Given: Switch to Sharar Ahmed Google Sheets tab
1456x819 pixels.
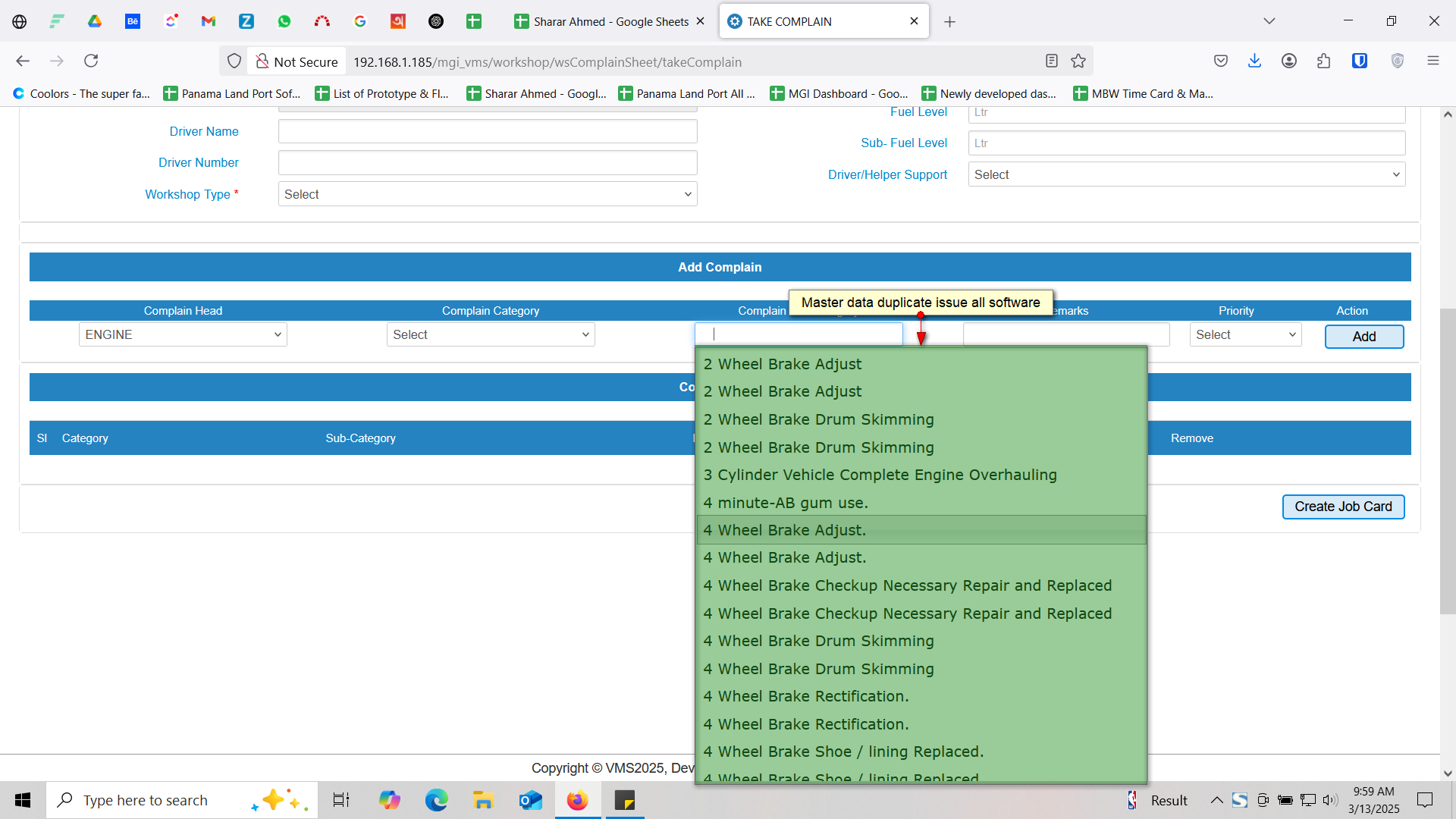Looking at the screenshot, I should tap(610, 21).
